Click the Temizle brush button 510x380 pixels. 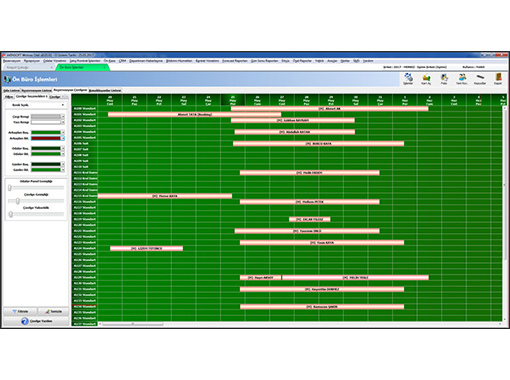pyautogui.click(x=53, y=311)
